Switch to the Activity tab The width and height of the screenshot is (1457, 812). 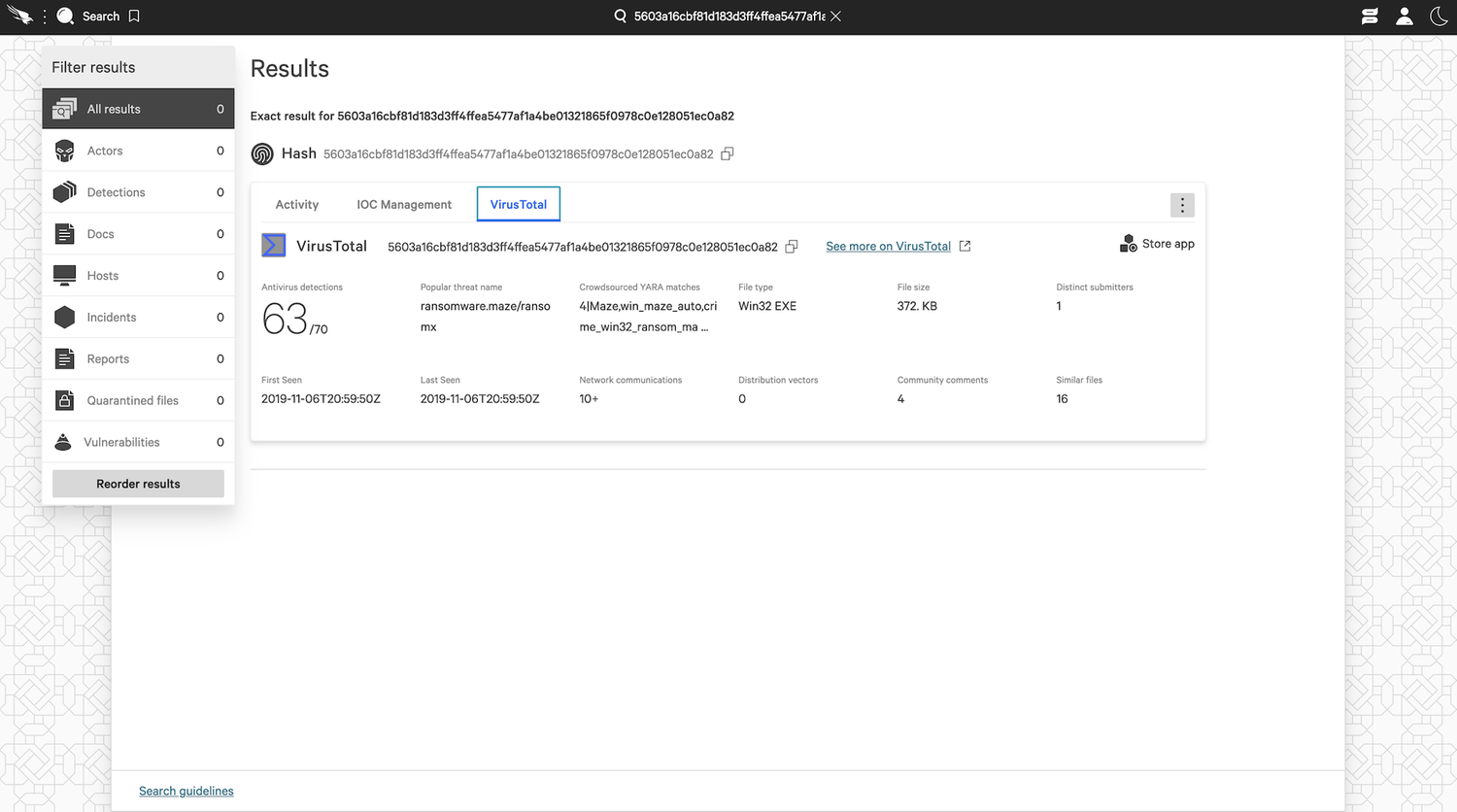296,204
